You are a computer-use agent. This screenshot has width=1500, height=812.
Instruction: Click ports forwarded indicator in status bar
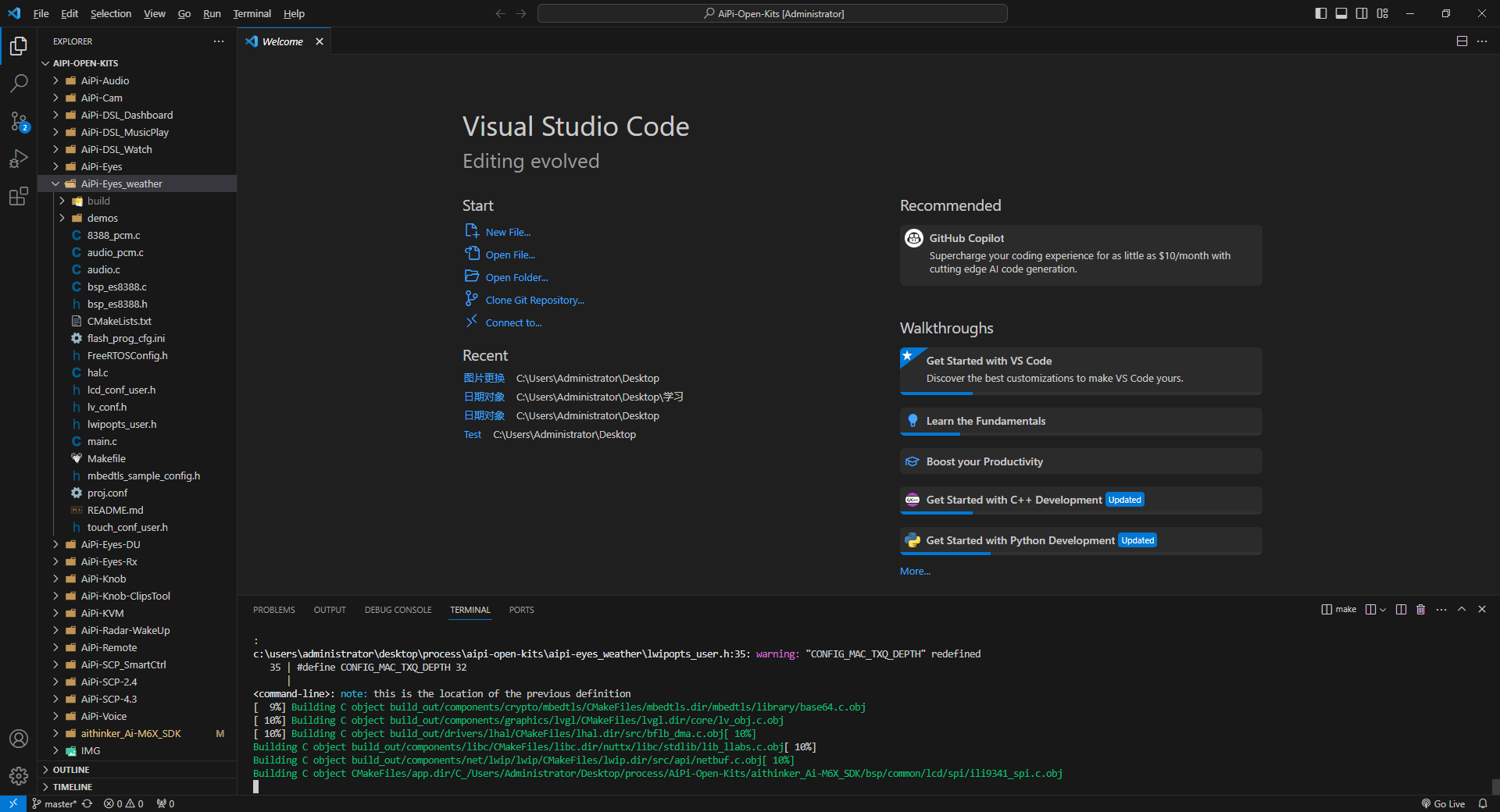[166, 803]
